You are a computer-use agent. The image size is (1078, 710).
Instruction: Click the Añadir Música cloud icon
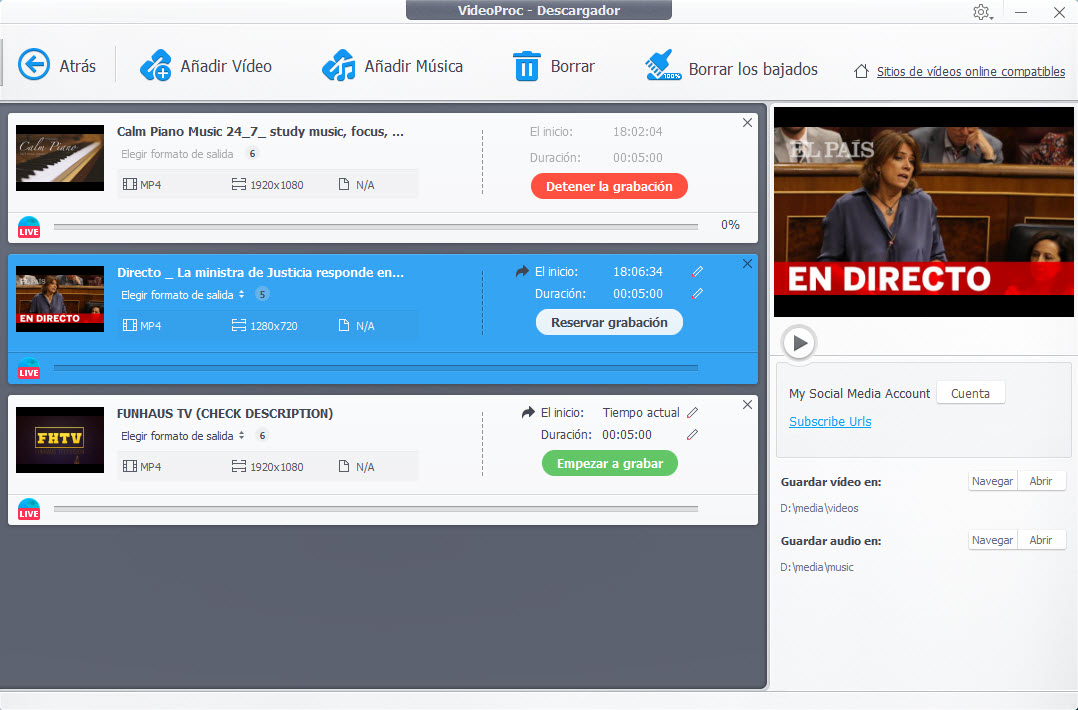(338, 66)
